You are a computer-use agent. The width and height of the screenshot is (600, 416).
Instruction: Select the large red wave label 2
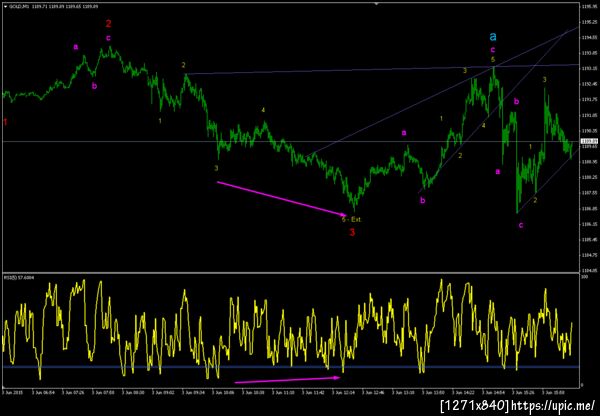(x=108, y=24)
